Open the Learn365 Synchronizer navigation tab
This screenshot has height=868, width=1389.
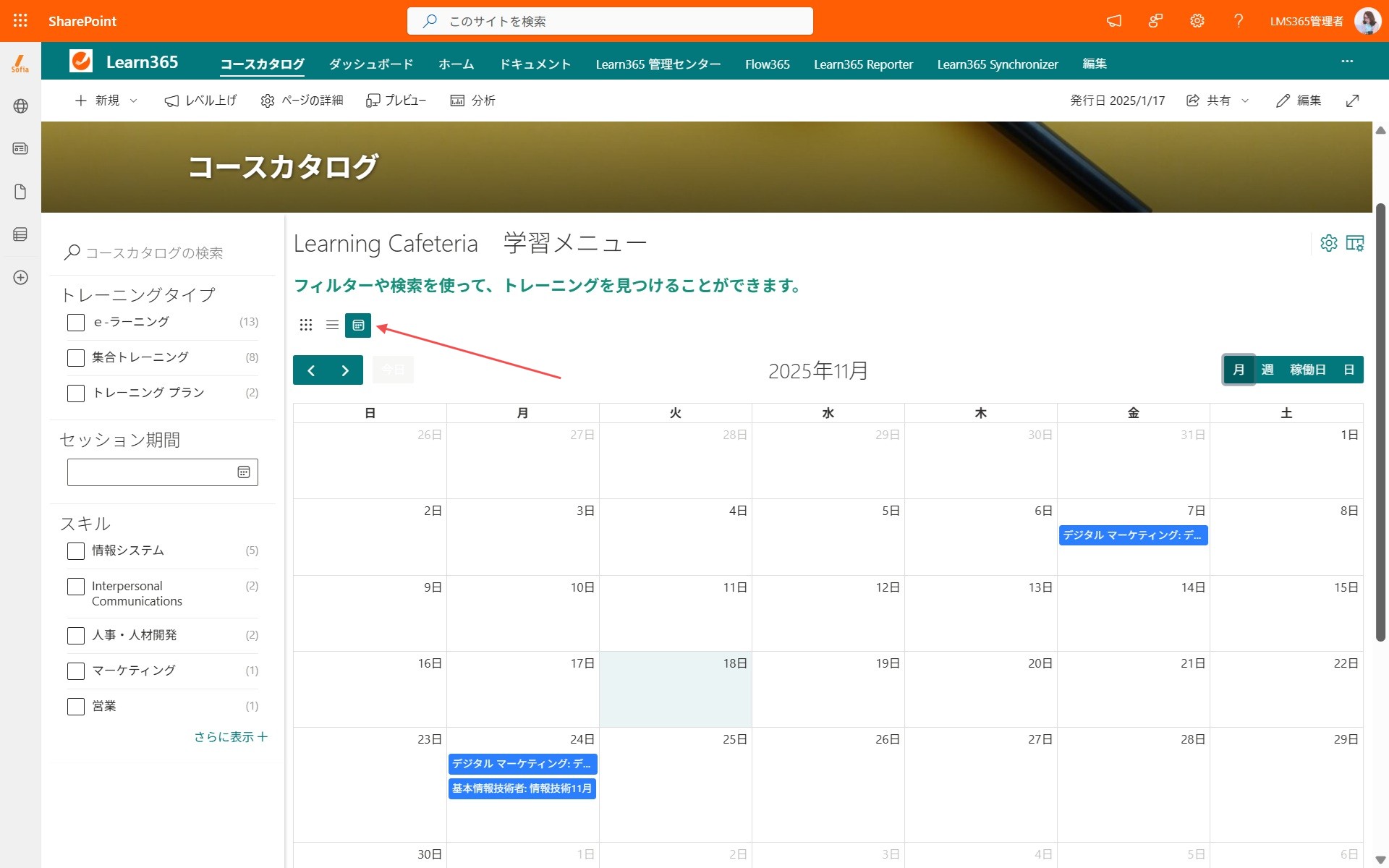998,64
